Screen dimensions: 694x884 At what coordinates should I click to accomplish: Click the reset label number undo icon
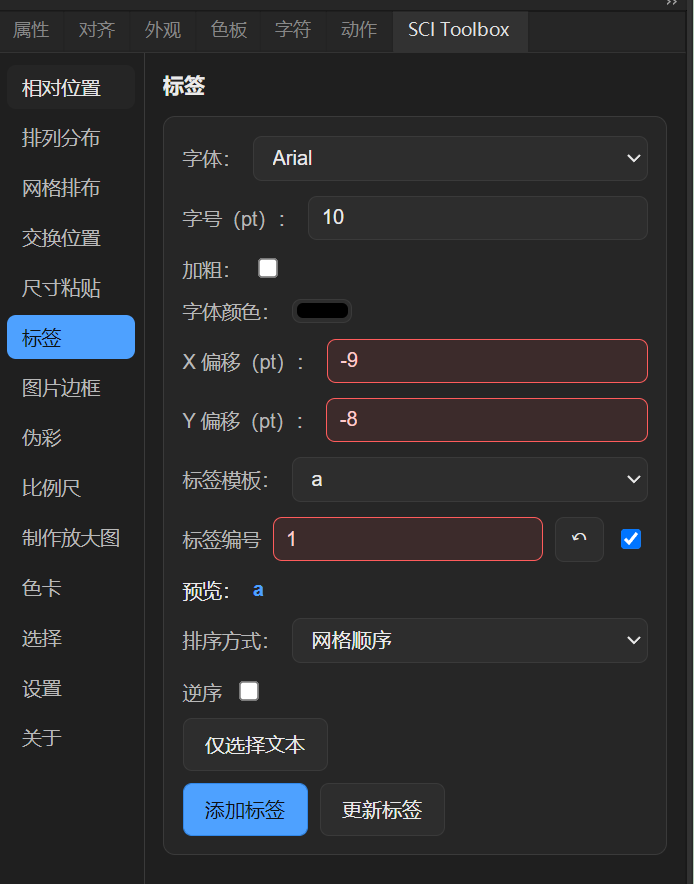pos(579,539)
